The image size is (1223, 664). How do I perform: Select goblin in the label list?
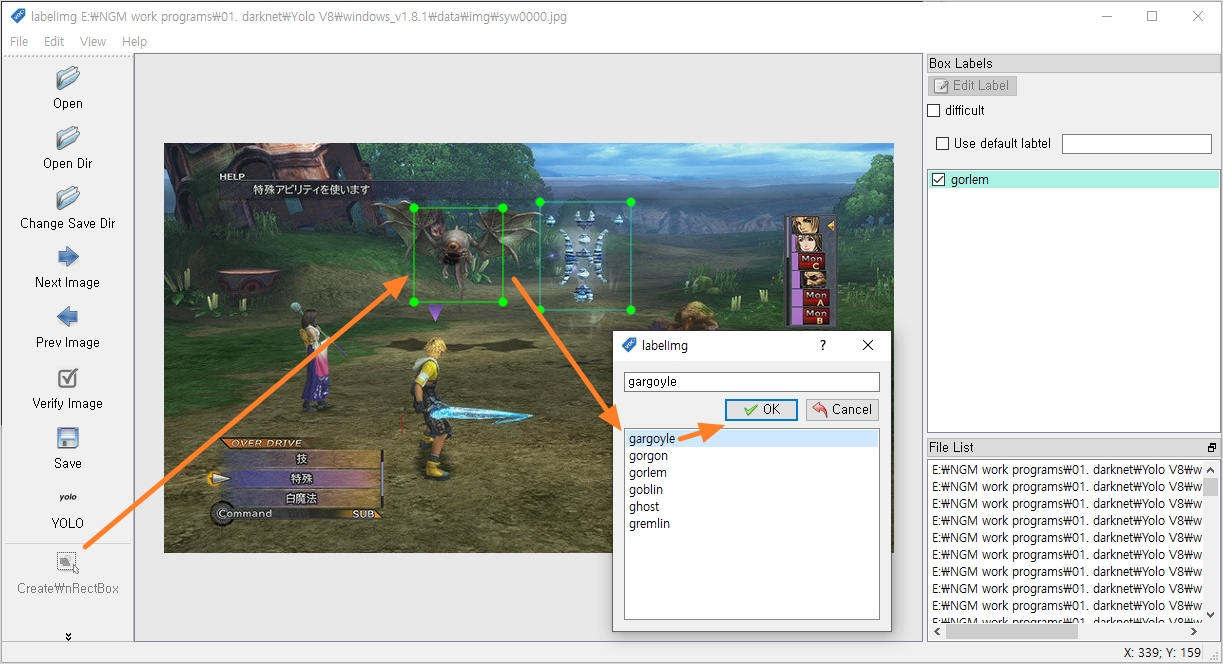click(x=752, y=490)
